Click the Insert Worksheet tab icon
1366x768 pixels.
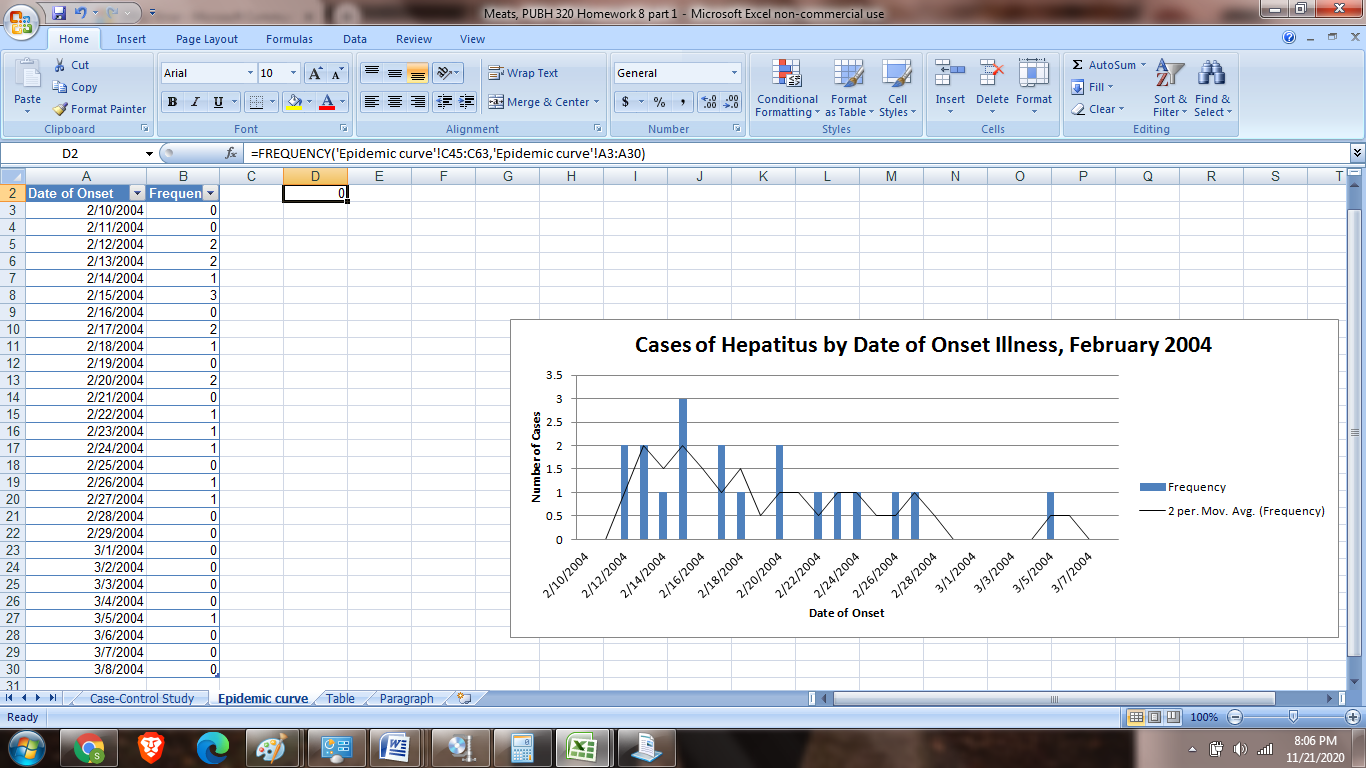point(463,698)
